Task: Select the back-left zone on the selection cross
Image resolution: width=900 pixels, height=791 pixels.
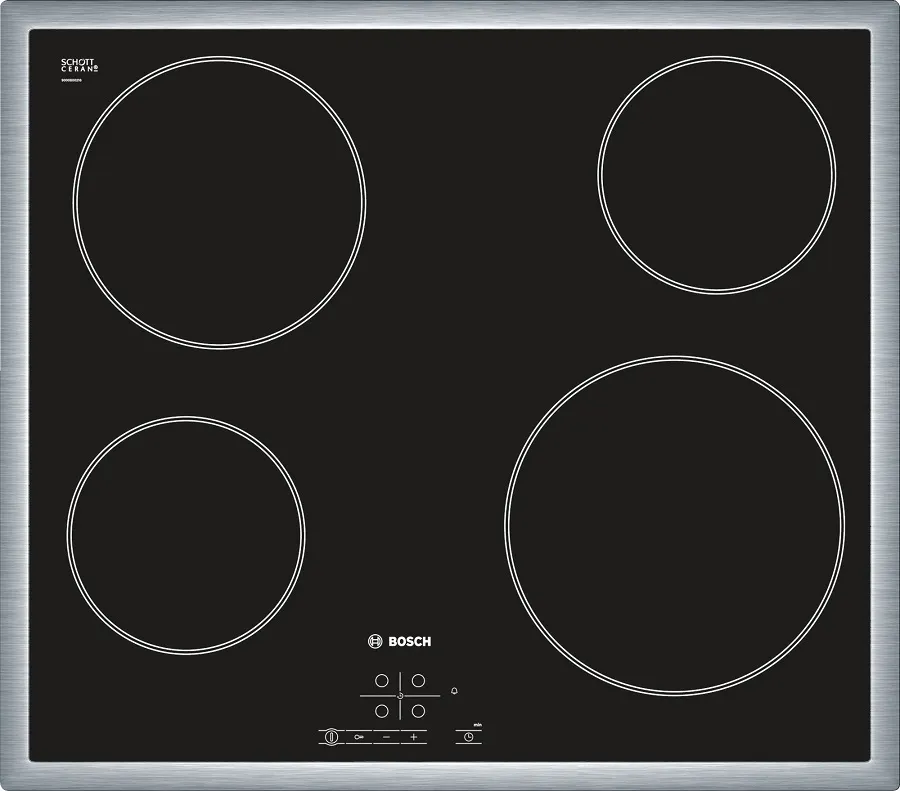Action: pos(381,680)
